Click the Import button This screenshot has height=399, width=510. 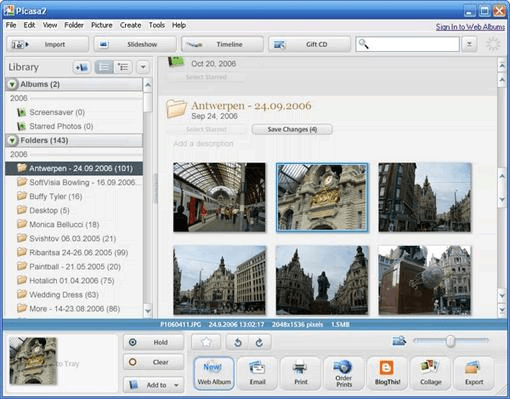[x=48, y=44]
